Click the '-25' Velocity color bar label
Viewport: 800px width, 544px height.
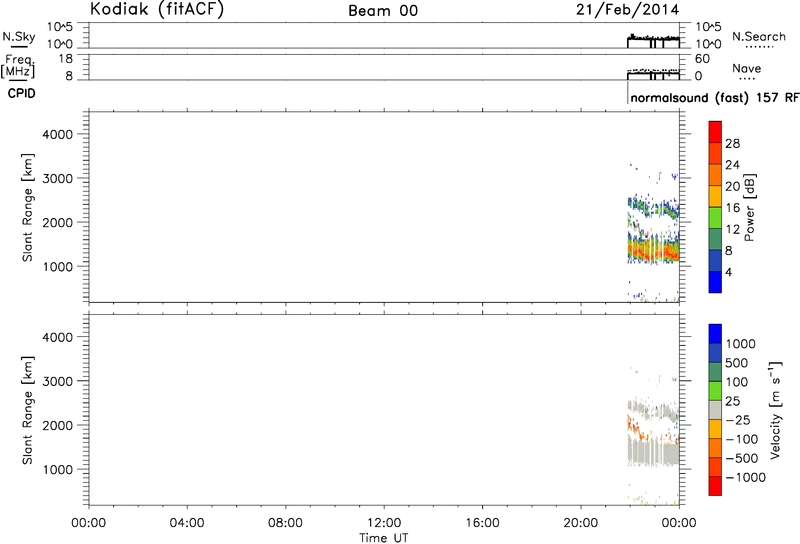[737, 420]
